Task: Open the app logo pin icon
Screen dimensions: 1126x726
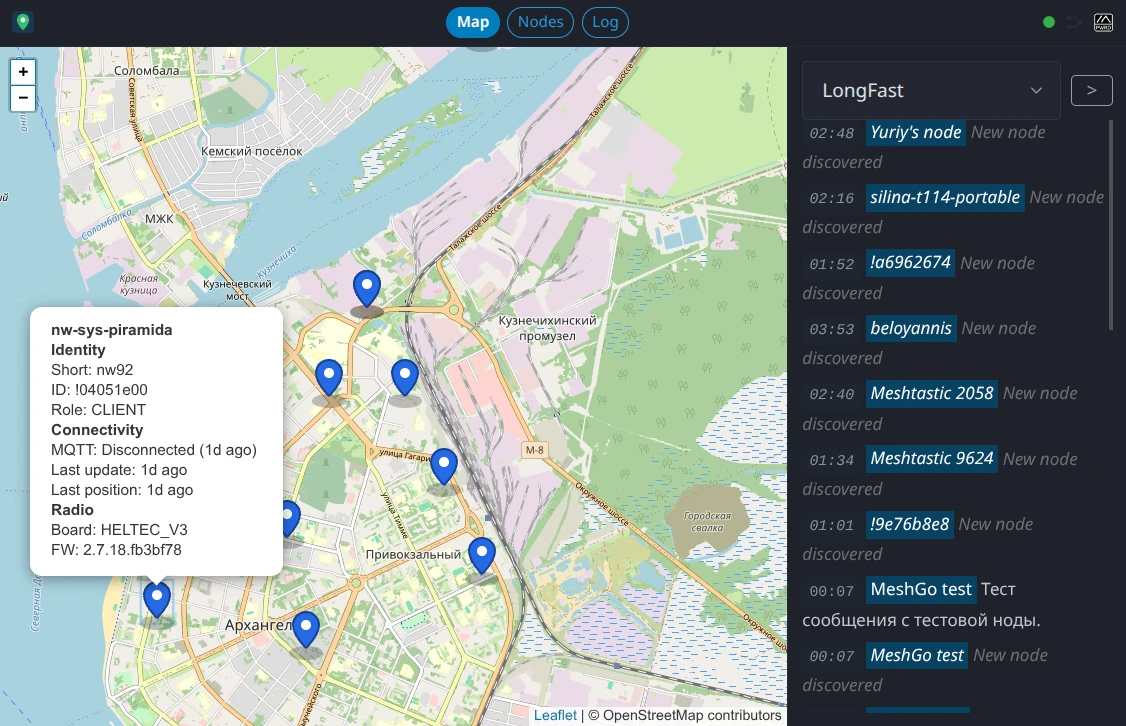Action: [23, 22]
